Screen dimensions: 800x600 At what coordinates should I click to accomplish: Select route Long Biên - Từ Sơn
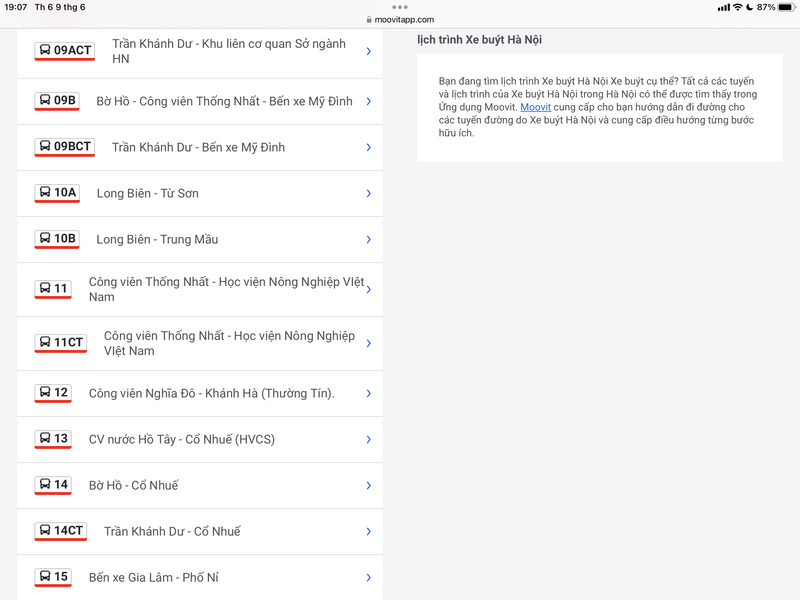(147, 193)
